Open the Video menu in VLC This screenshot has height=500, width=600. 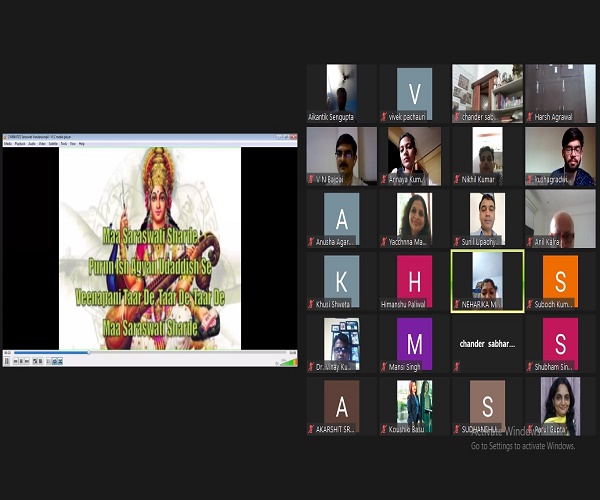(x=42, y=144)
